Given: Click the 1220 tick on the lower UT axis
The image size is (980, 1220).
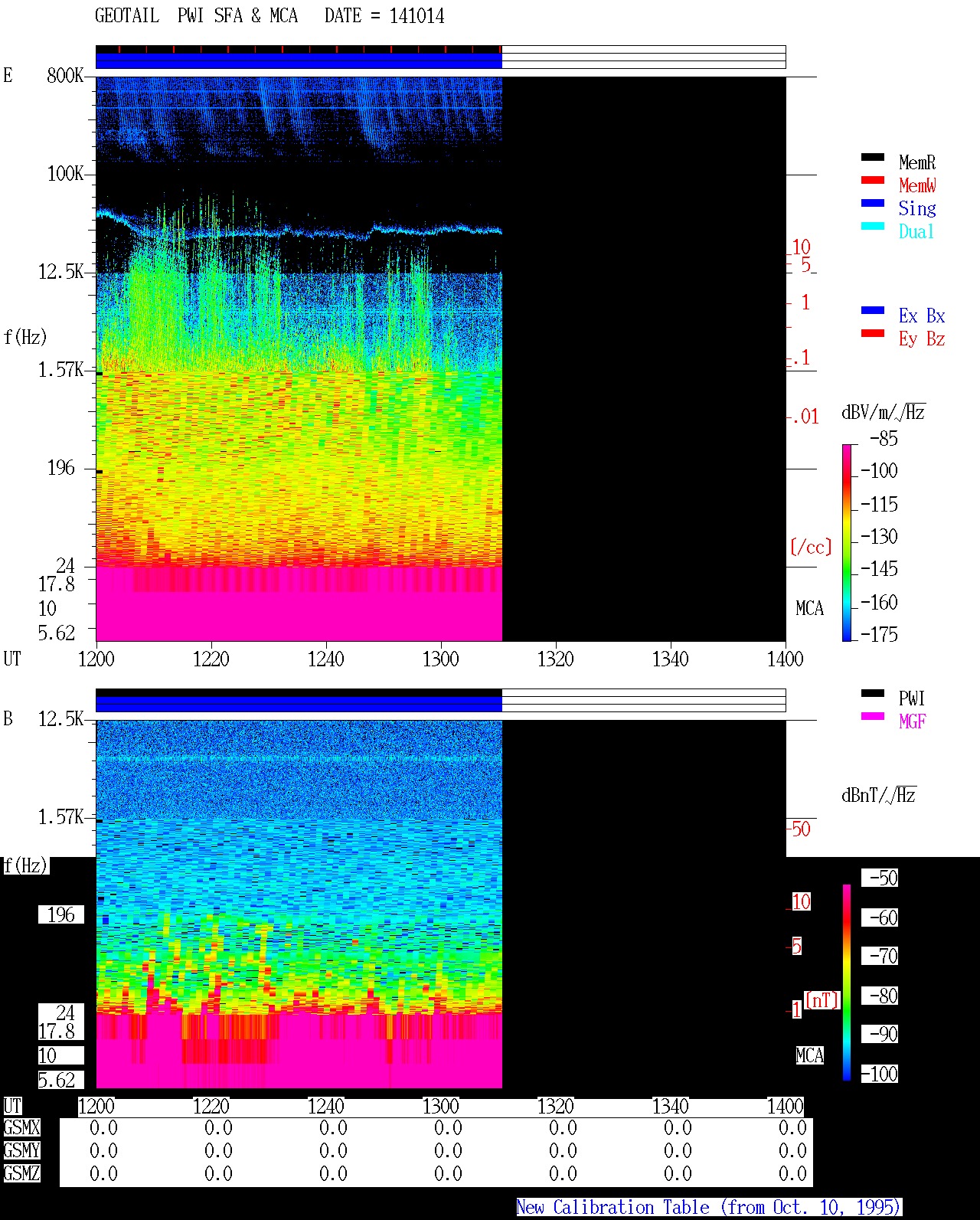Looking at the screenshot, I should 211,1107.
